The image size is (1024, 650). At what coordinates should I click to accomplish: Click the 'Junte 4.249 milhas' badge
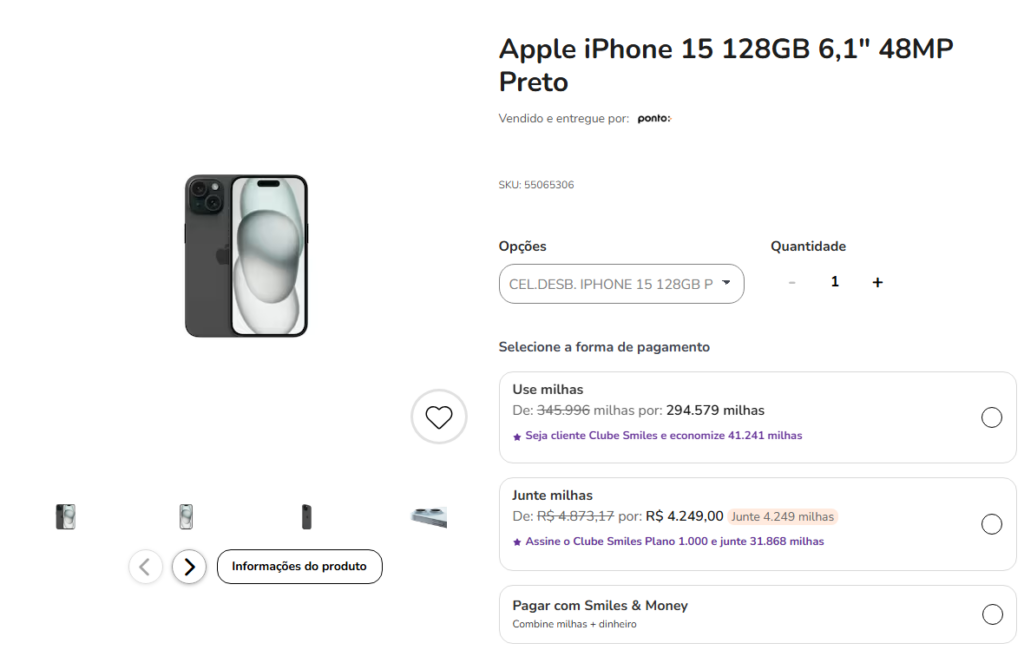(x=782, y=517)
